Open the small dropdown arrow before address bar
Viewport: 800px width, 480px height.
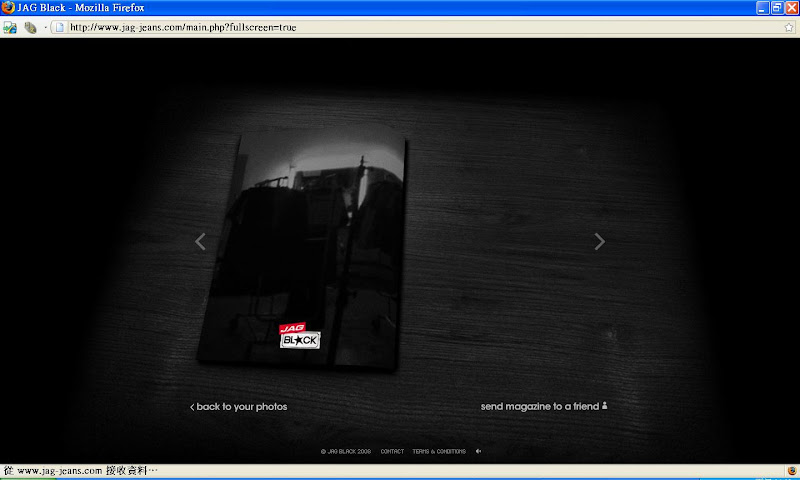pyautogui.click(x=45, y=28)
